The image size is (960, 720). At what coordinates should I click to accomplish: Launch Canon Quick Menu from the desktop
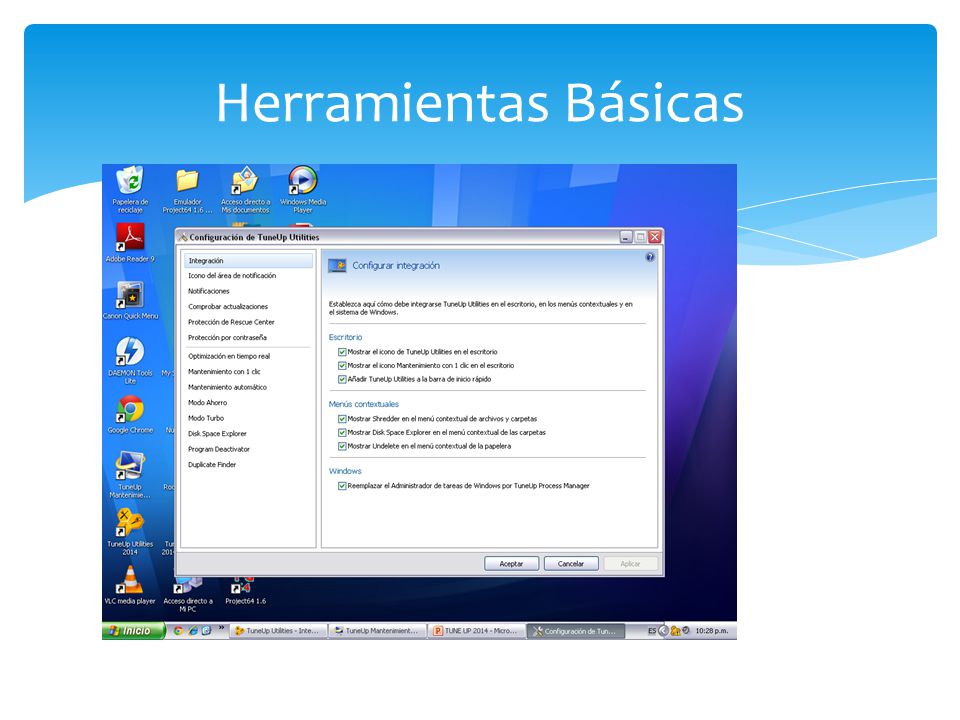tap(130, 300)
